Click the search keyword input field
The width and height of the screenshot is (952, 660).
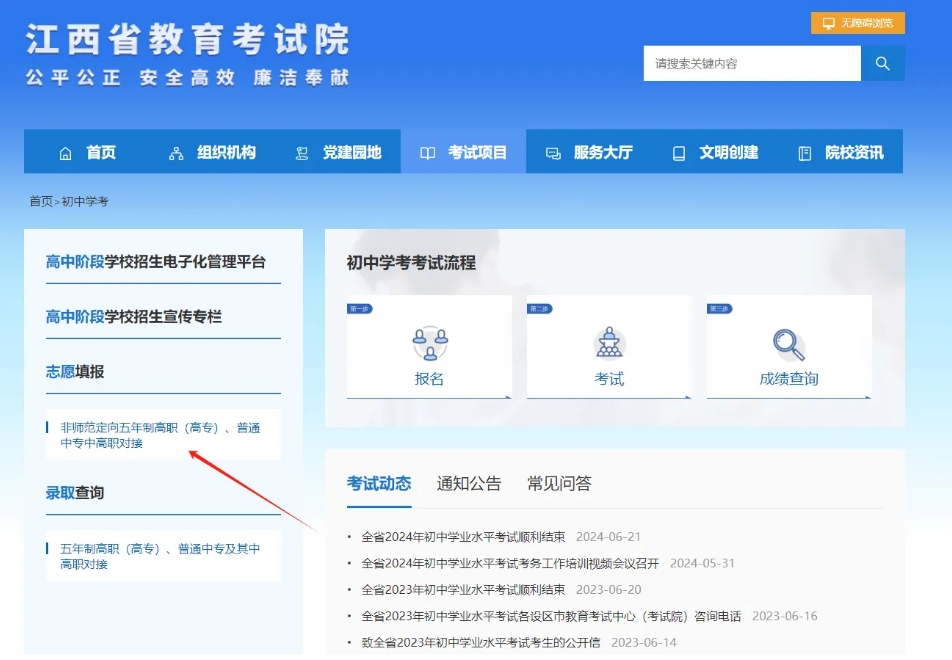click(752, 63)
